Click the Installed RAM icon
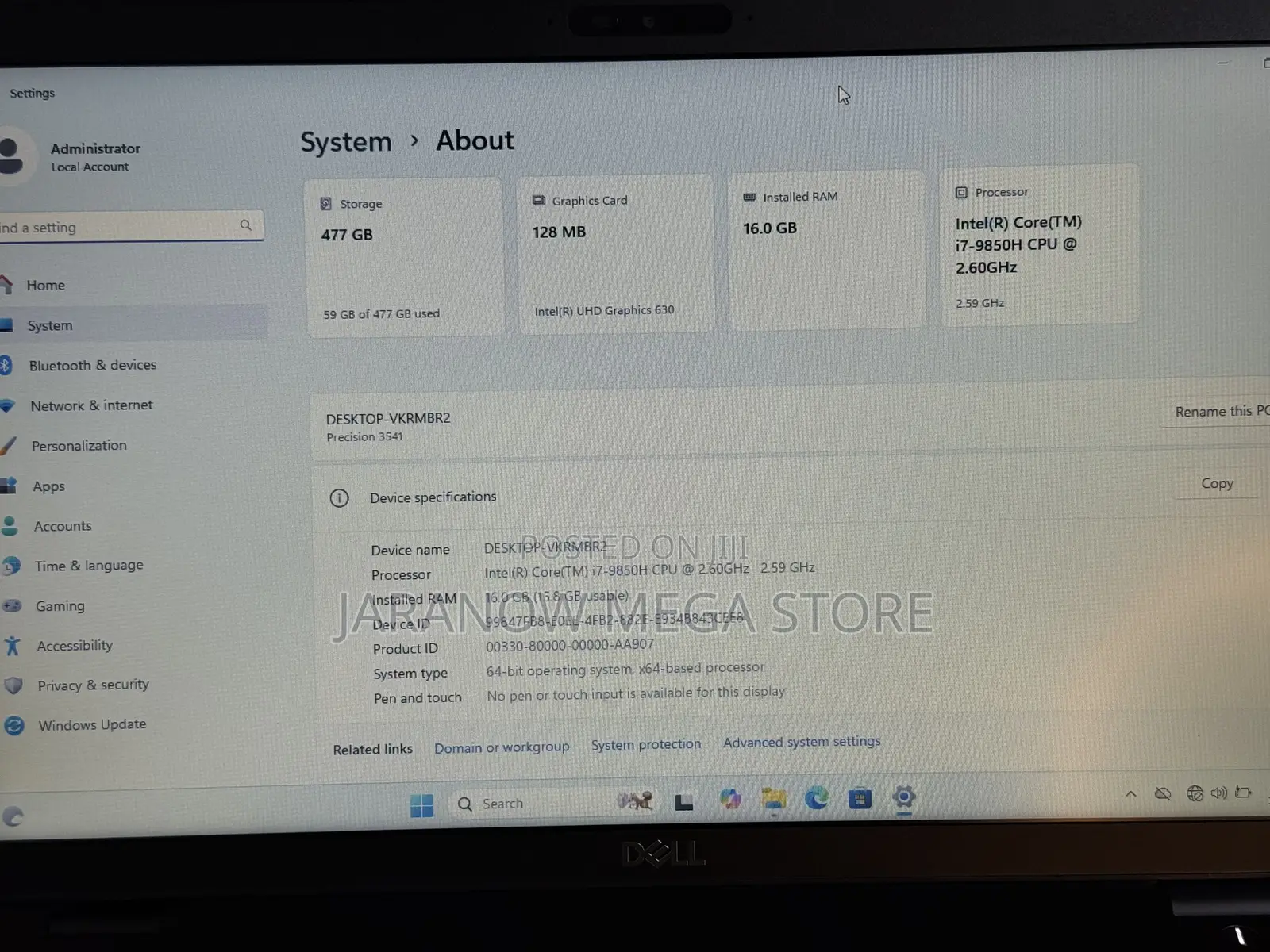This screenshot has height=952, width=1270. pos(749,197)
